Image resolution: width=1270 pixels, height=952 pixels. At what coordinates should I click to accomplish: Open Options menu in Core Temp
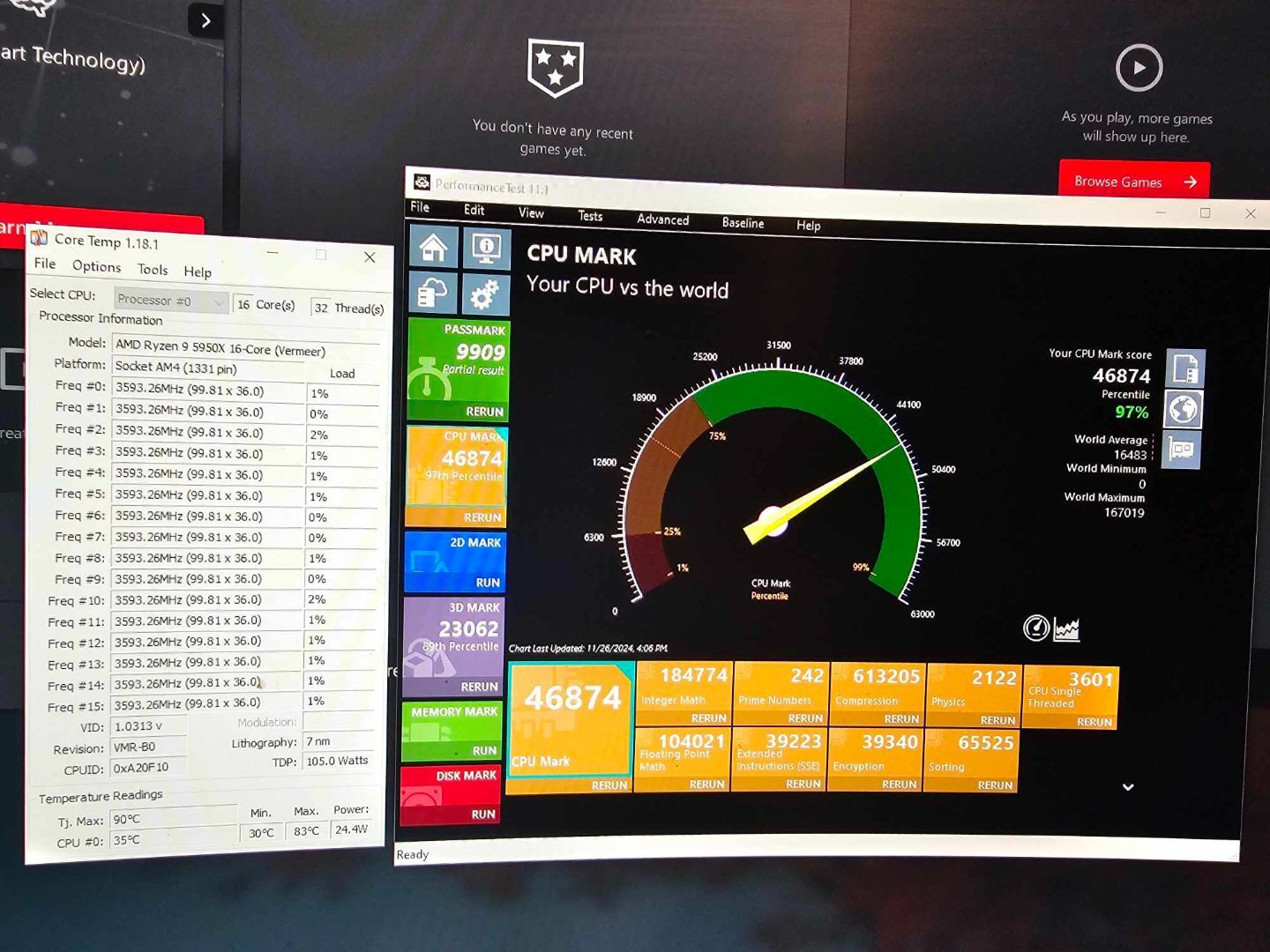96,266
